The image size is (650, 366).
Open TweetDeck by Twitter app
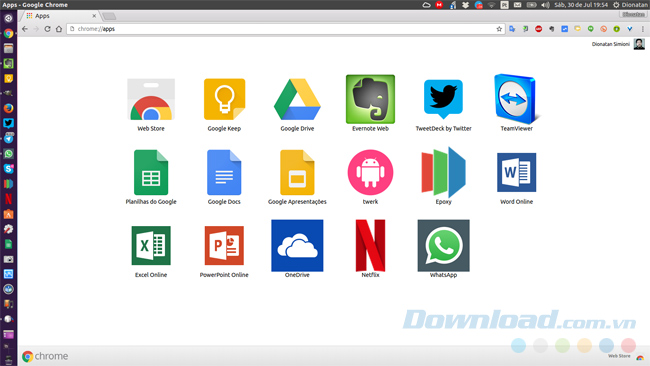(443, 99)
